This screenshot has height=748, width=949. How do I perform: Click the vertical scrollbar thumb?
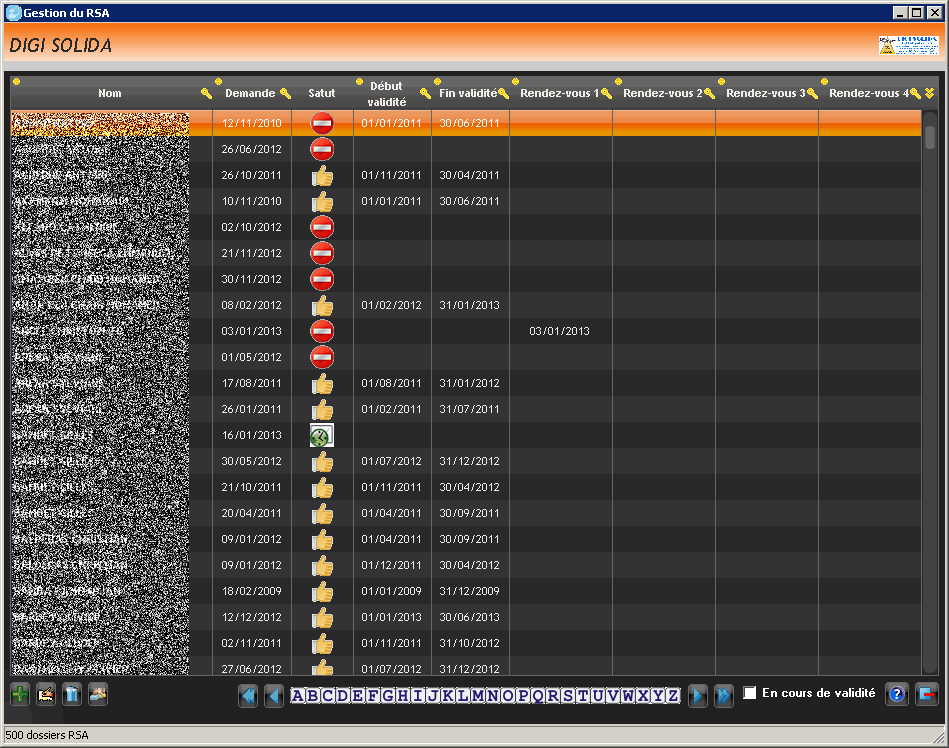coord(929,136)
